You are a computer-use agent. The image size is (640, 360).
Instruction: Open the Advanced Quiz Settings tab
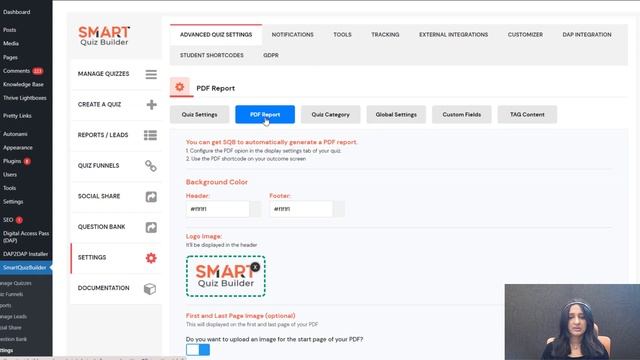click(x=216, y=35)
